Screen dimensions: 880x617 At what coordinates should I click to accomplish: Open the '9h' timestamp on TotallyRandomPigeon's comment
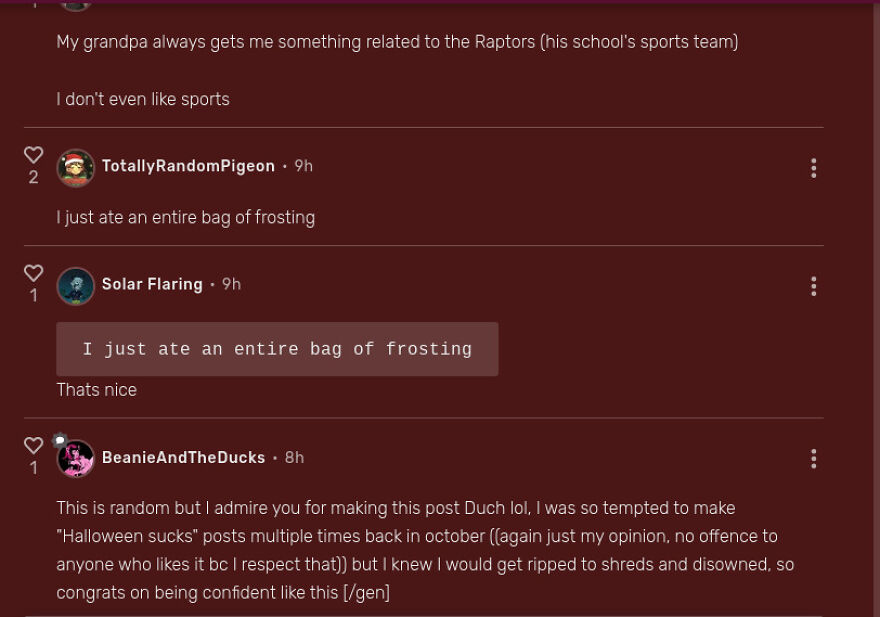[x=303, y=166]
